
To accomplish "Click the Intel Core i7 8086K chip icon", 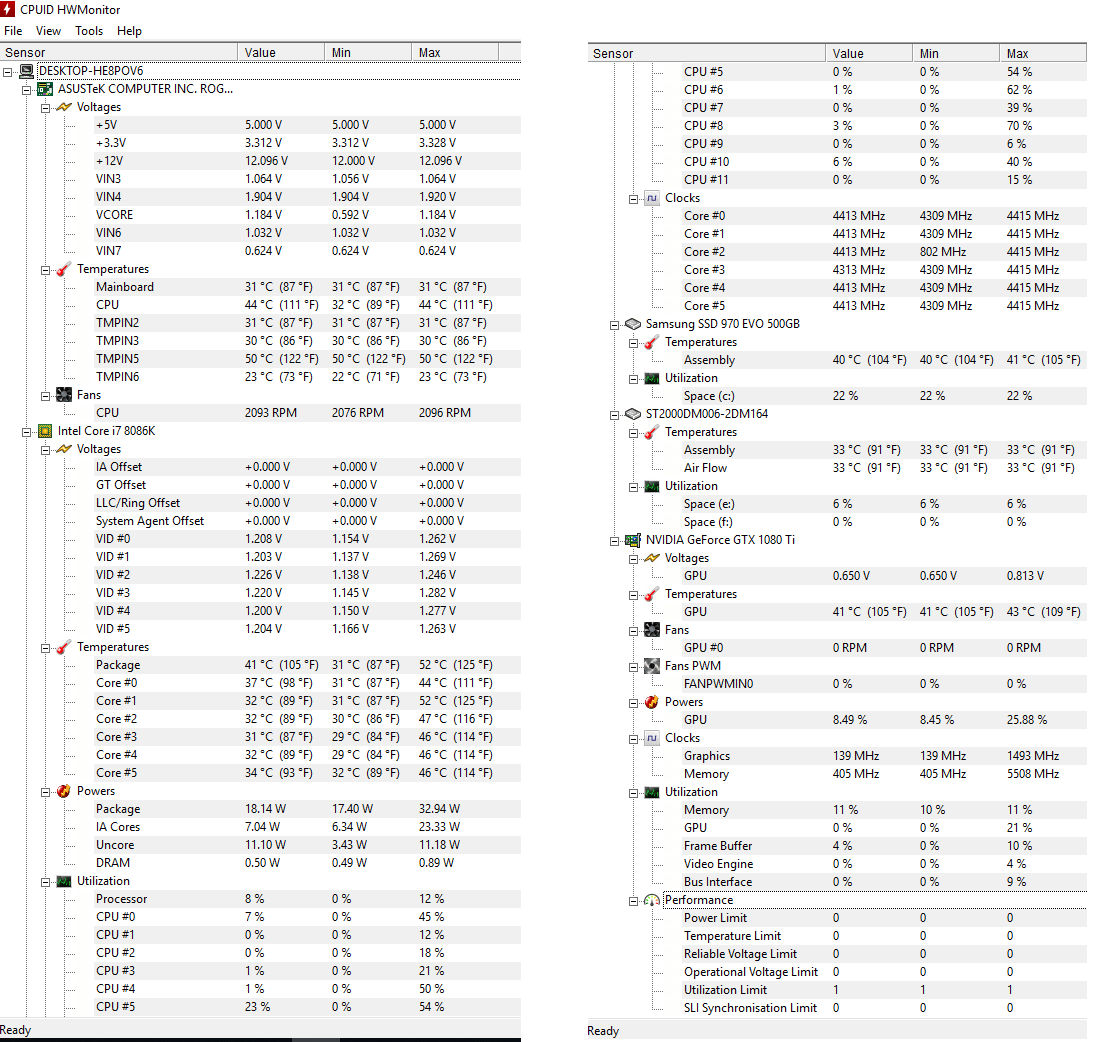I will (x=46, y=431).
